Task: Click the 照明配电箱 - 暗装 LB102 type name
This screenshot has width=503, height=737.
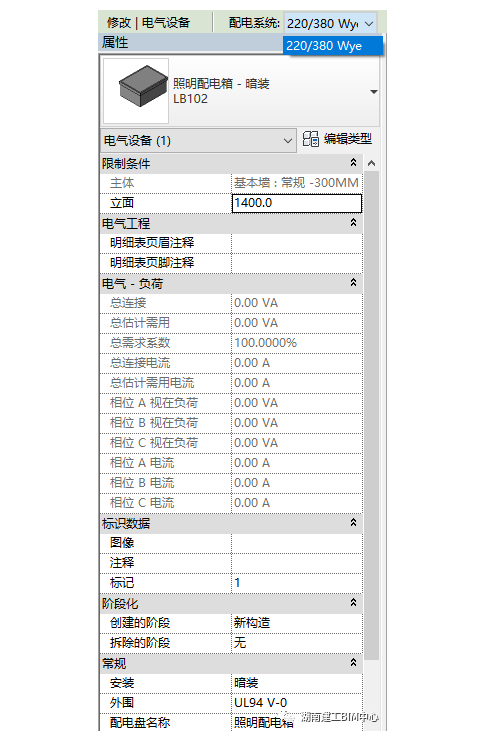Action: [x=221, y=91]
